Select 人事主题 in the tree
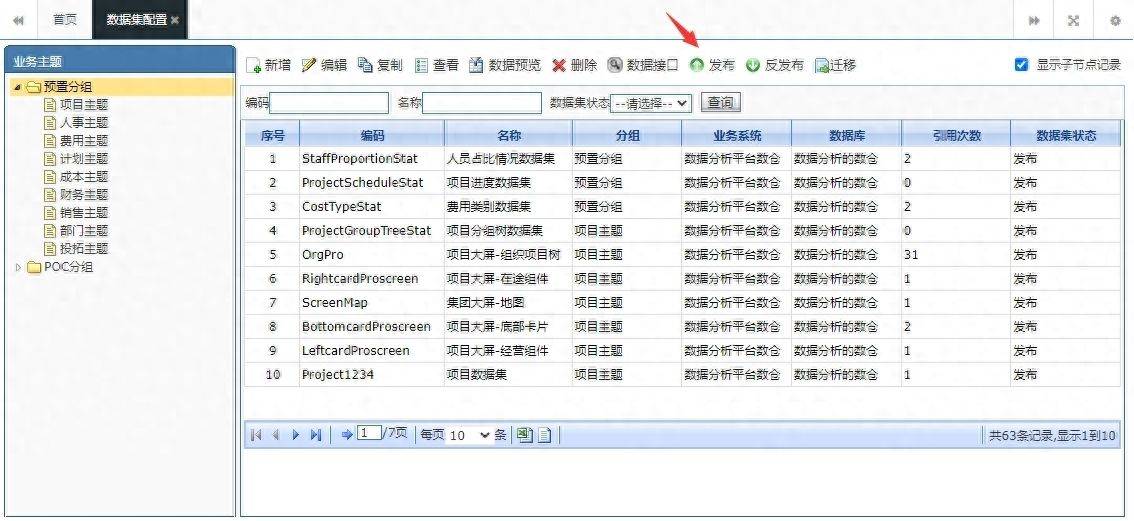1134x521 pixels. [x=84, y=123]
